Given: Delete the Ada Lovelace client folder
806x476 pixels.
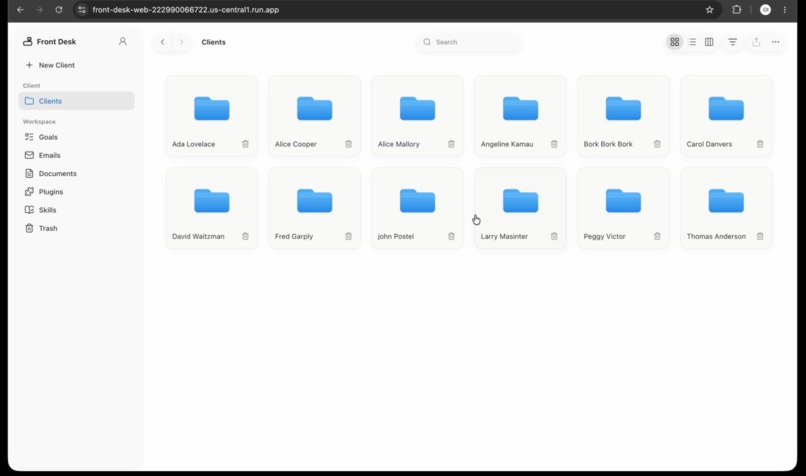Looking at the screenshot, I should point(245,144).
